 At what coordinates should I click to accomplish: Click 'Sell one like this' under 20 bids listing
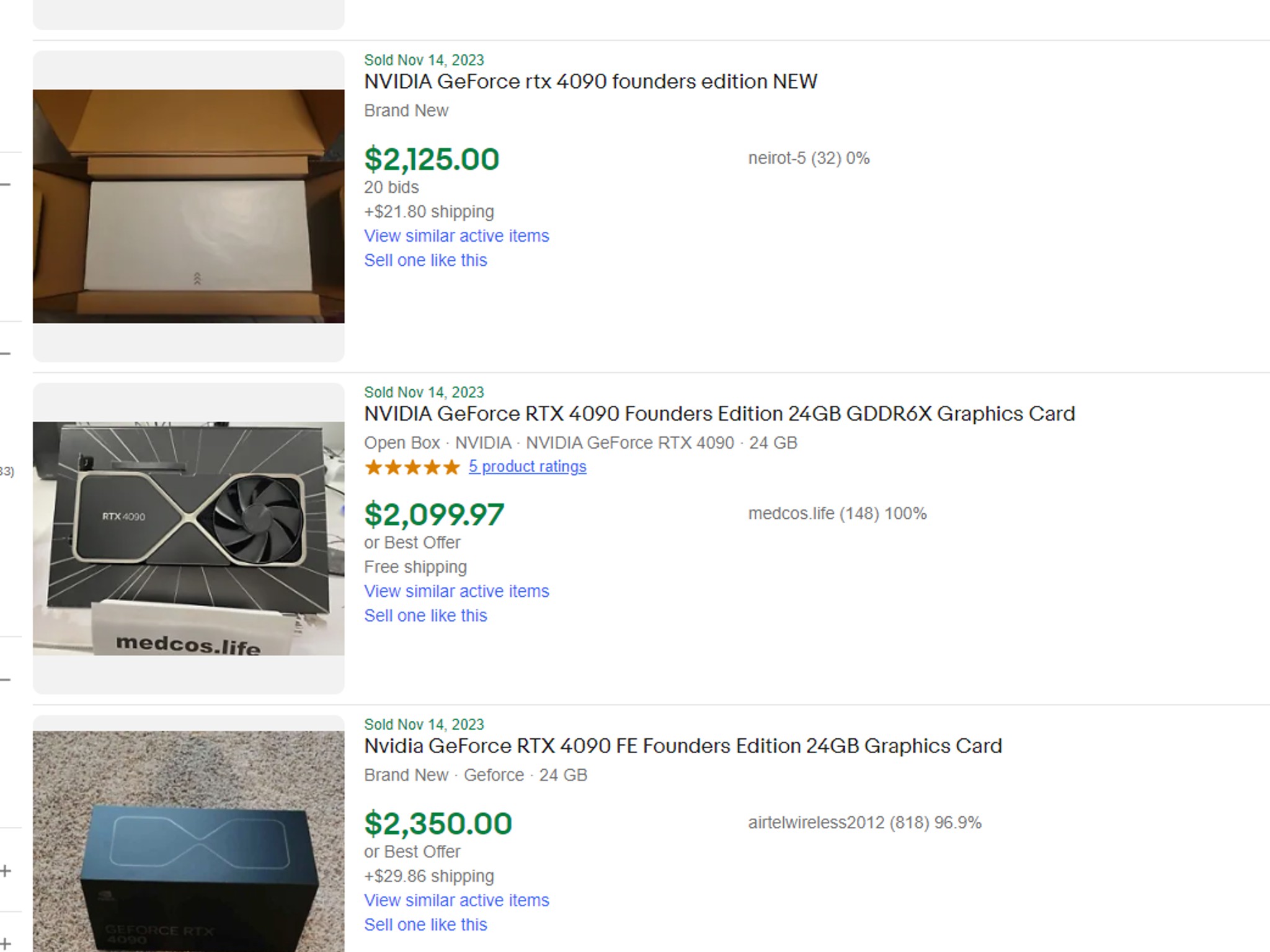click(x=425, y=260)
